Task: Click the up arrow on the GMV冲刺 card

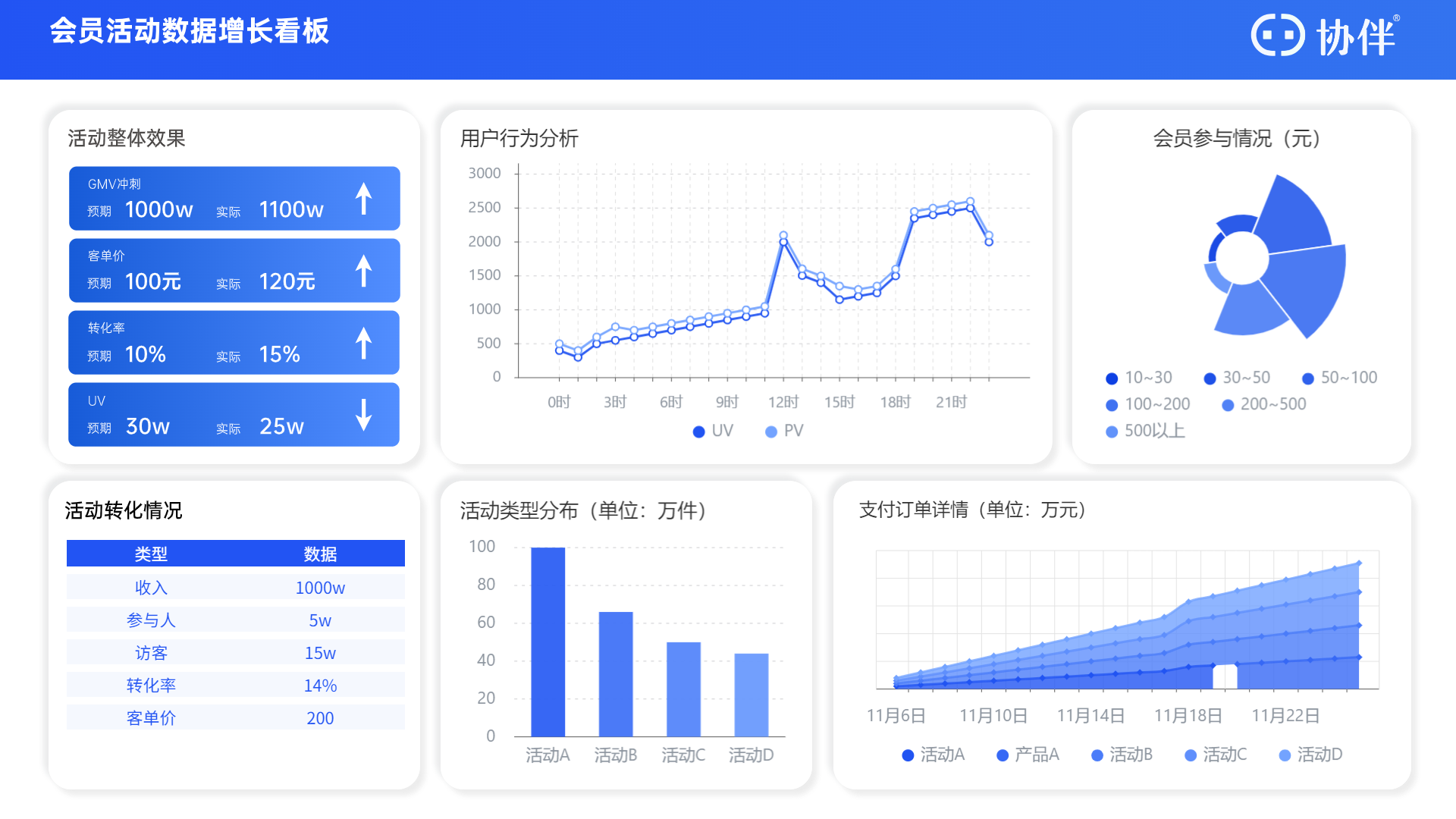Action: click(x=364, y=199)
